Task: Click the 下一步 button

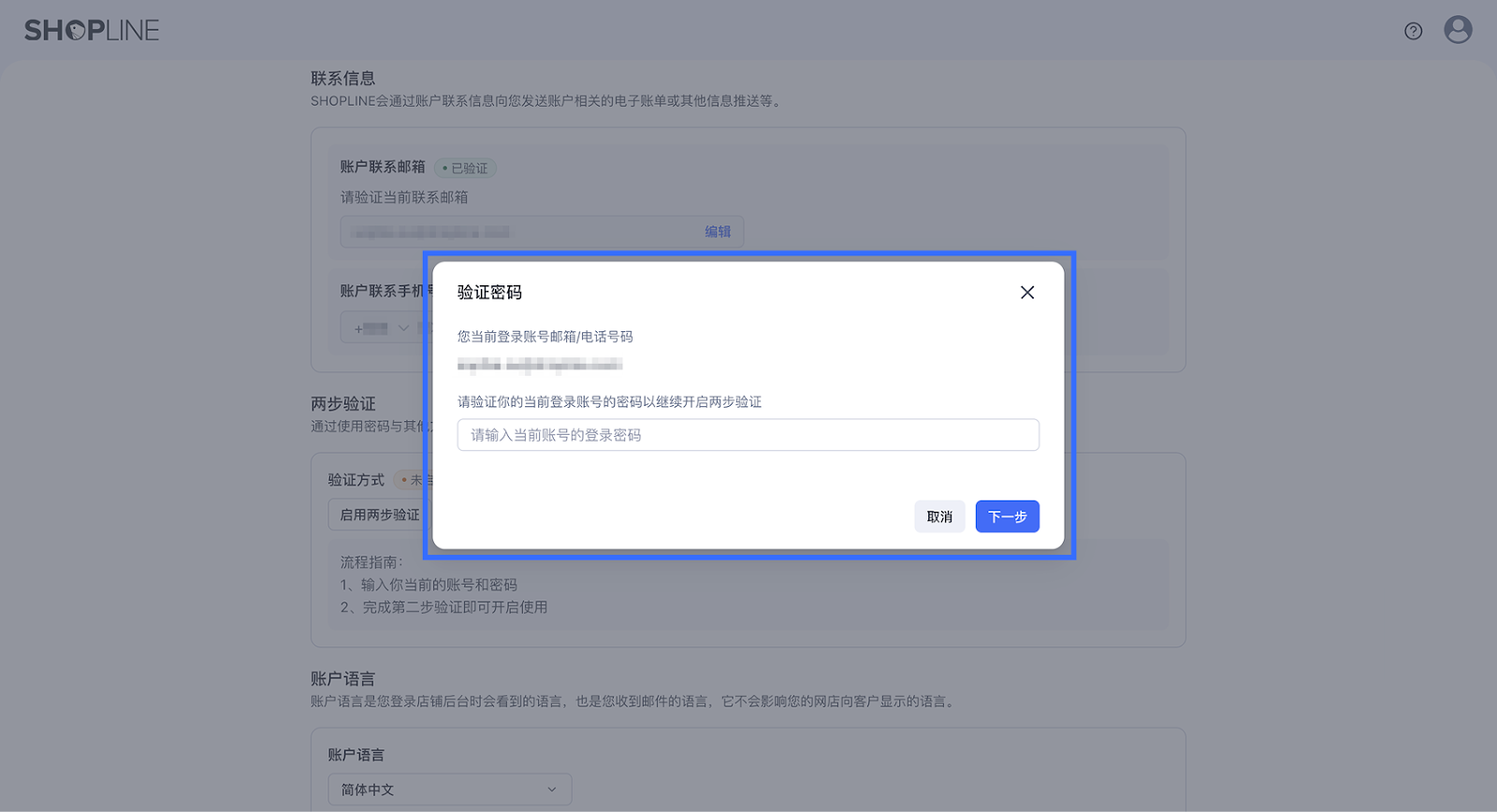Action: pyautogui.click(x=1007, y=516)
